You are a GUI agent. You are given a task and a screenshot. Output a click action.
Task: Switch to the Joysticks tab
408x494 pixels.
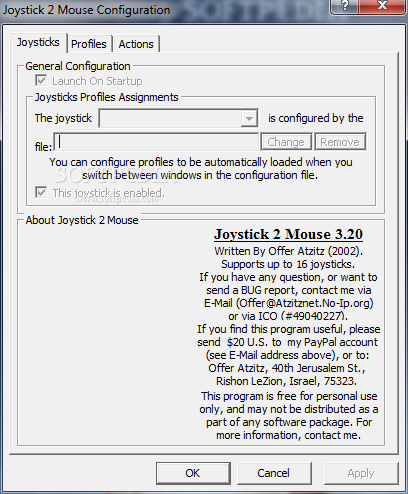point(38,43)
